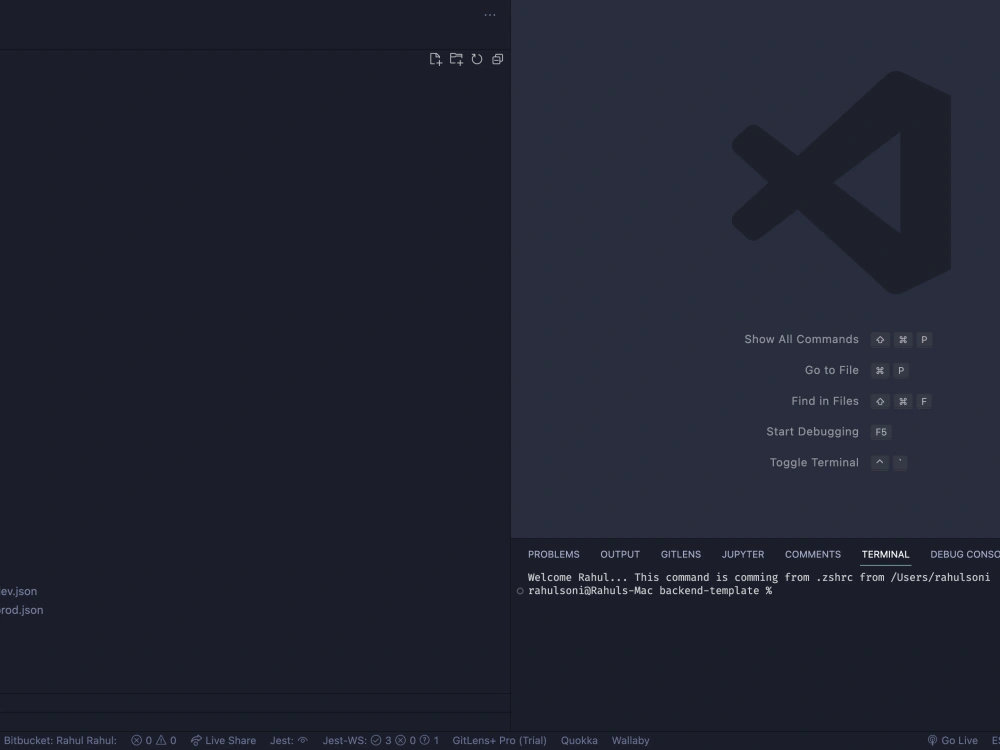Switch to the PROBLEMS panel tab
The height and width of the screenshot is (750, 1000).
[x=554, y=554]
